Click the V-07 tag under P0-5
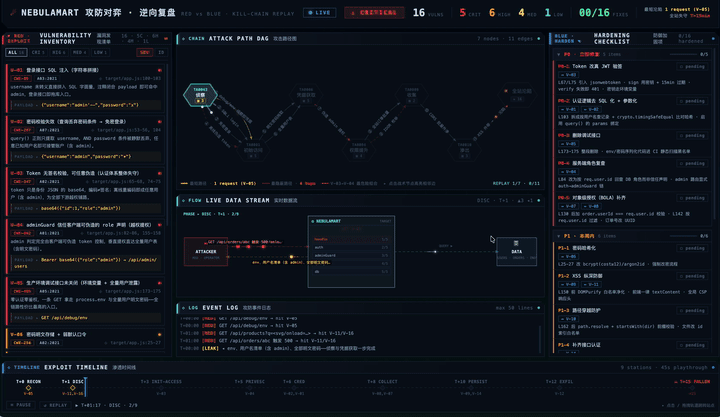 [x=568, y=206]
